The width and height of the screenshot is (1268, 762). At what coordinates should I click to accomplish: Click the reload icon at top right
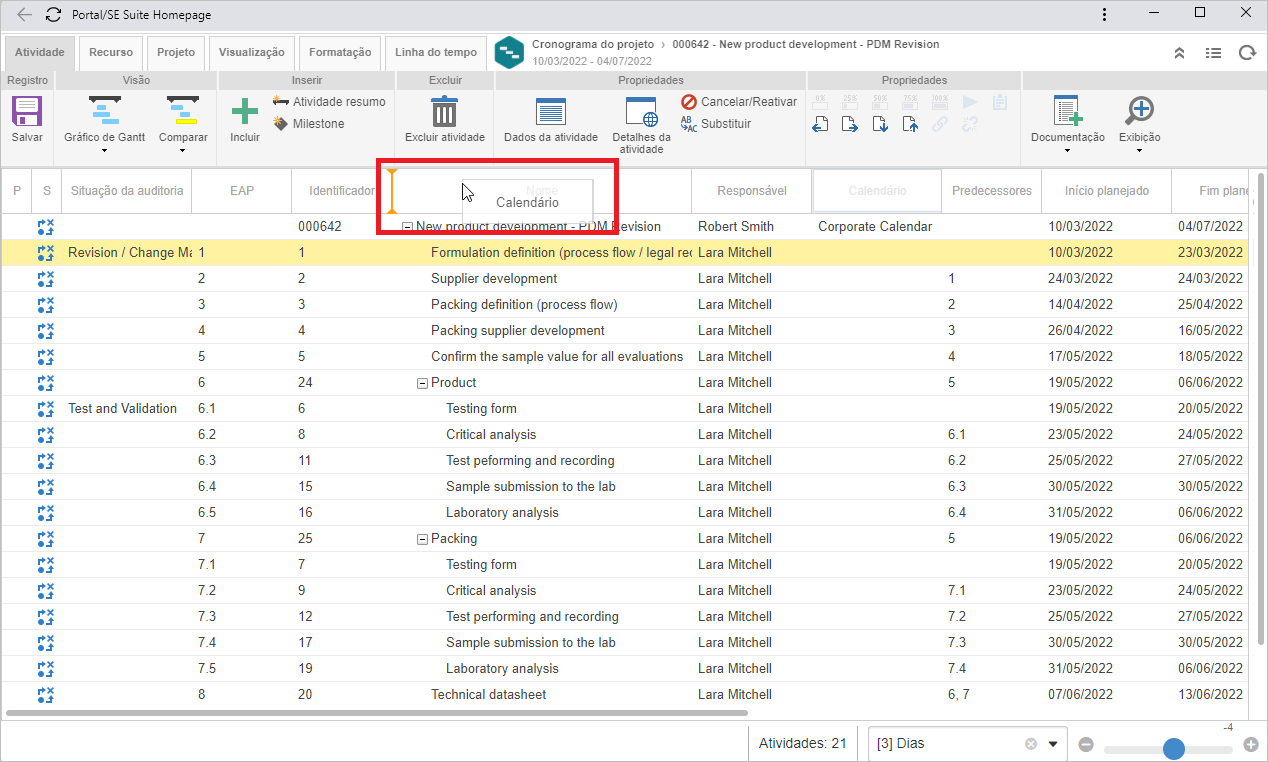click(1247, 53)
